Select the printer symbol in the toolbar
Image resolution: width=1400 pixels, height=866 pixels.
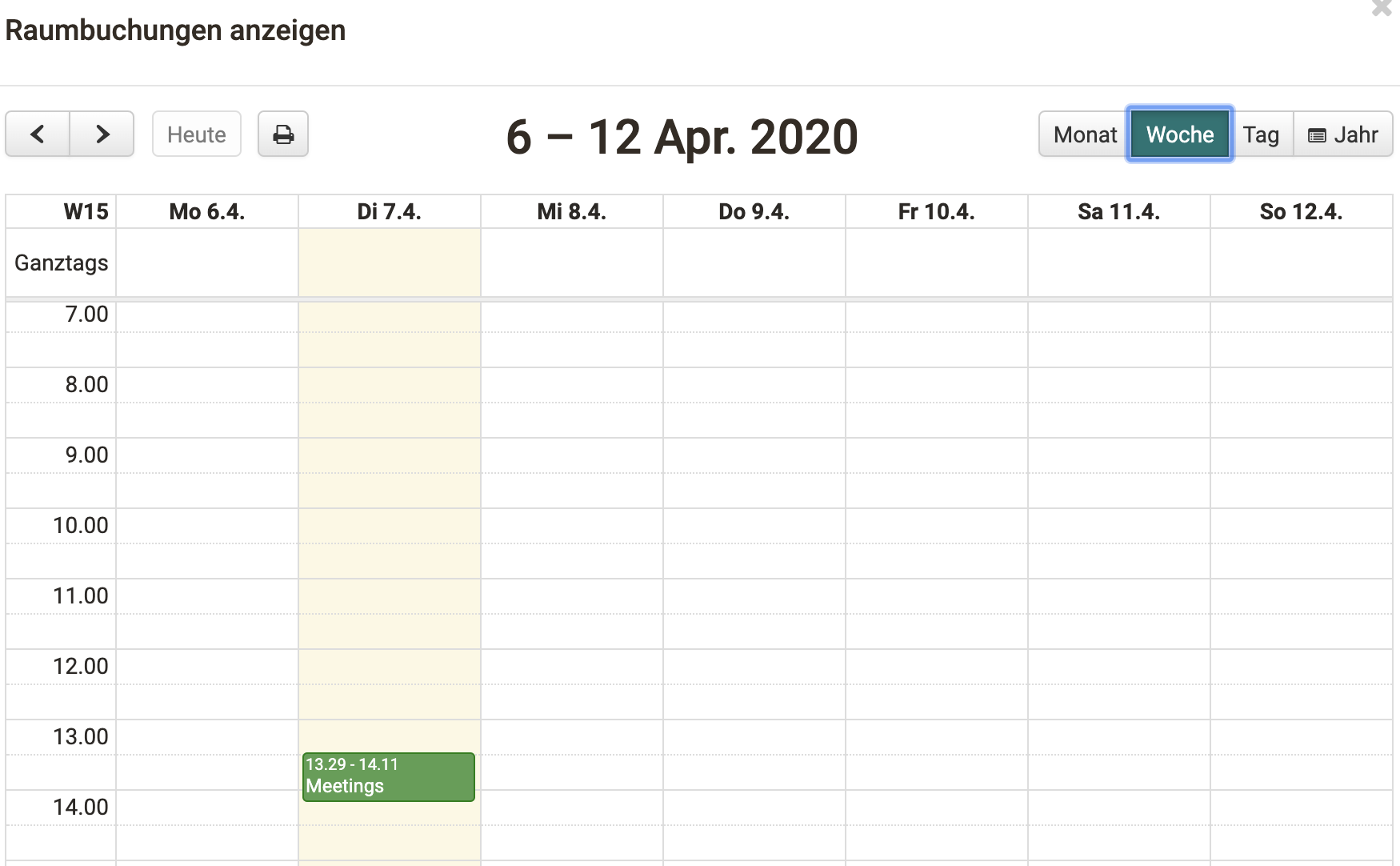283,134
